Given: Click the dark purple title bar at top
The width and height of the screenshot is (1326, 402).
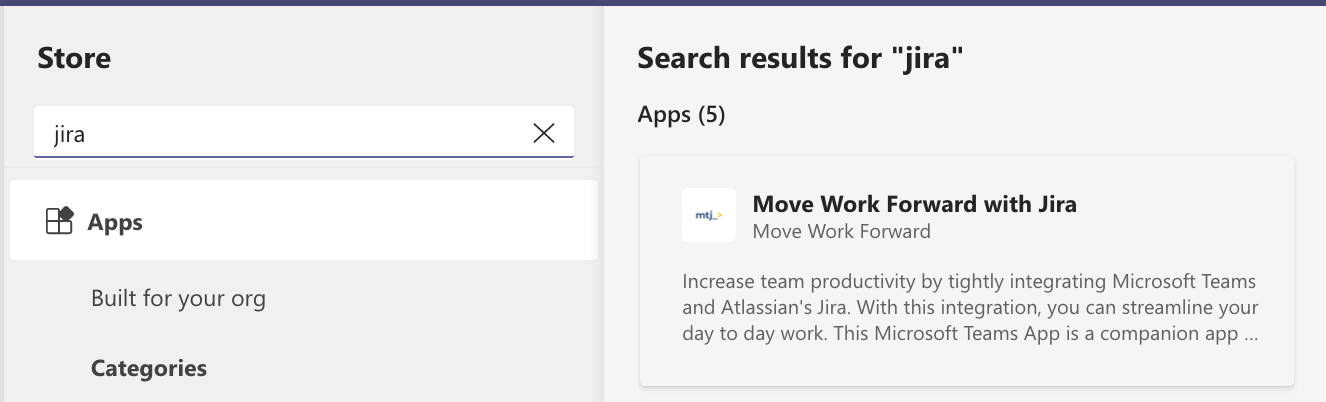Looking at the screenshot, I should 663,3.
